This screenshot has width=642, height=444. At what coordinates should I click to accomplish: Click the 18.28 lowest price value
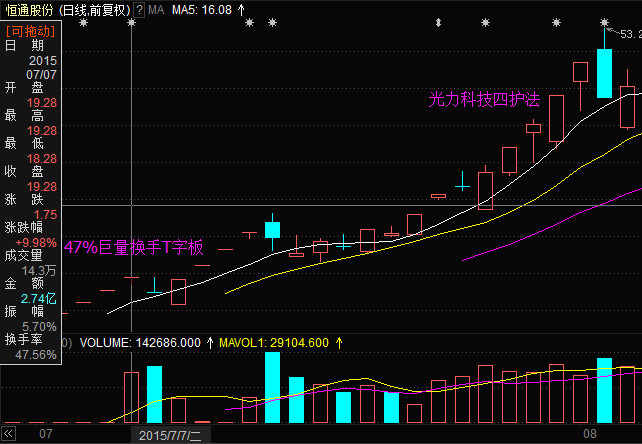42,159
